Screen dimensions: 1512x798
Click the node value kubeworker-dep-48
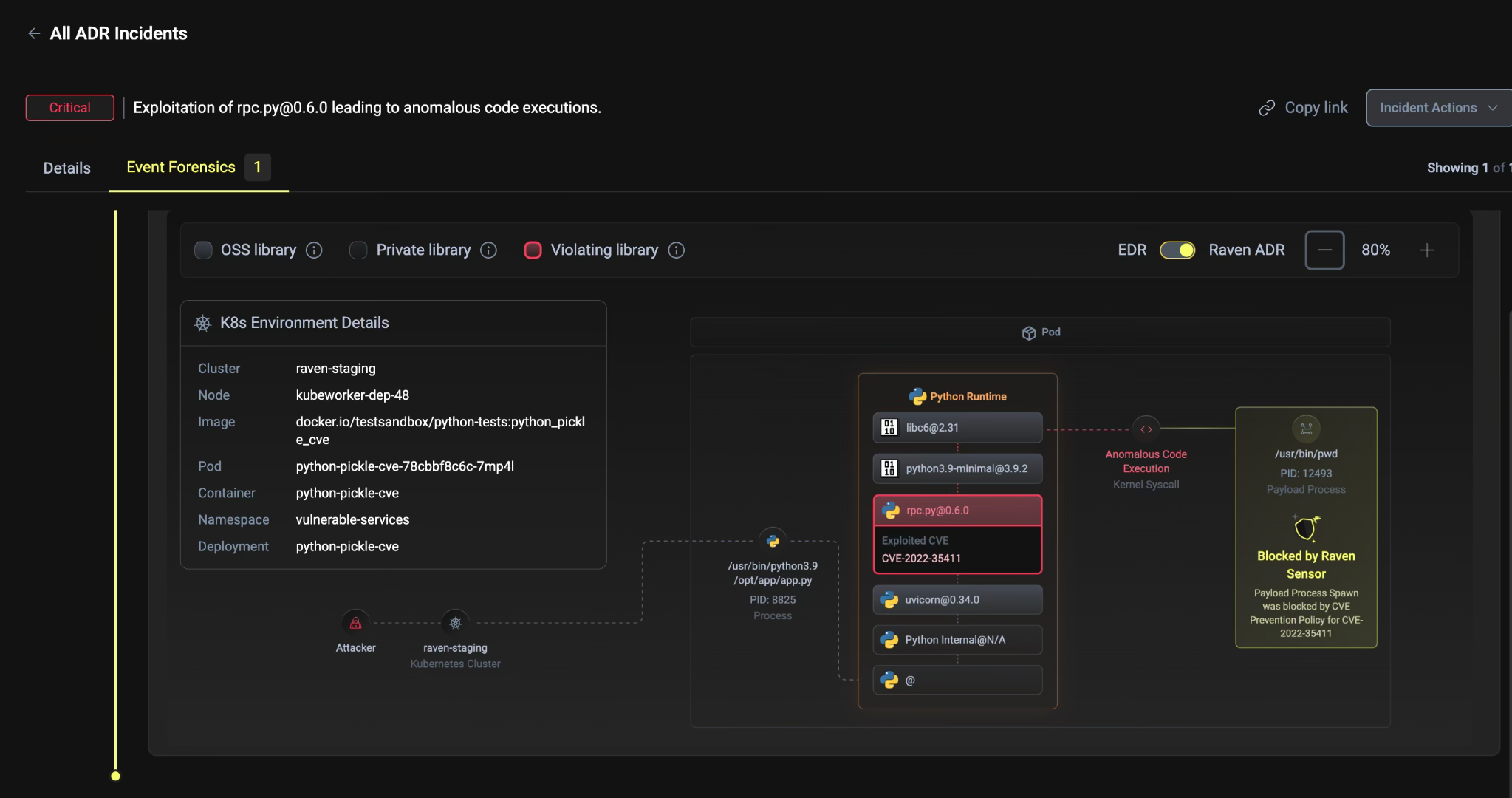pos(352,395)
